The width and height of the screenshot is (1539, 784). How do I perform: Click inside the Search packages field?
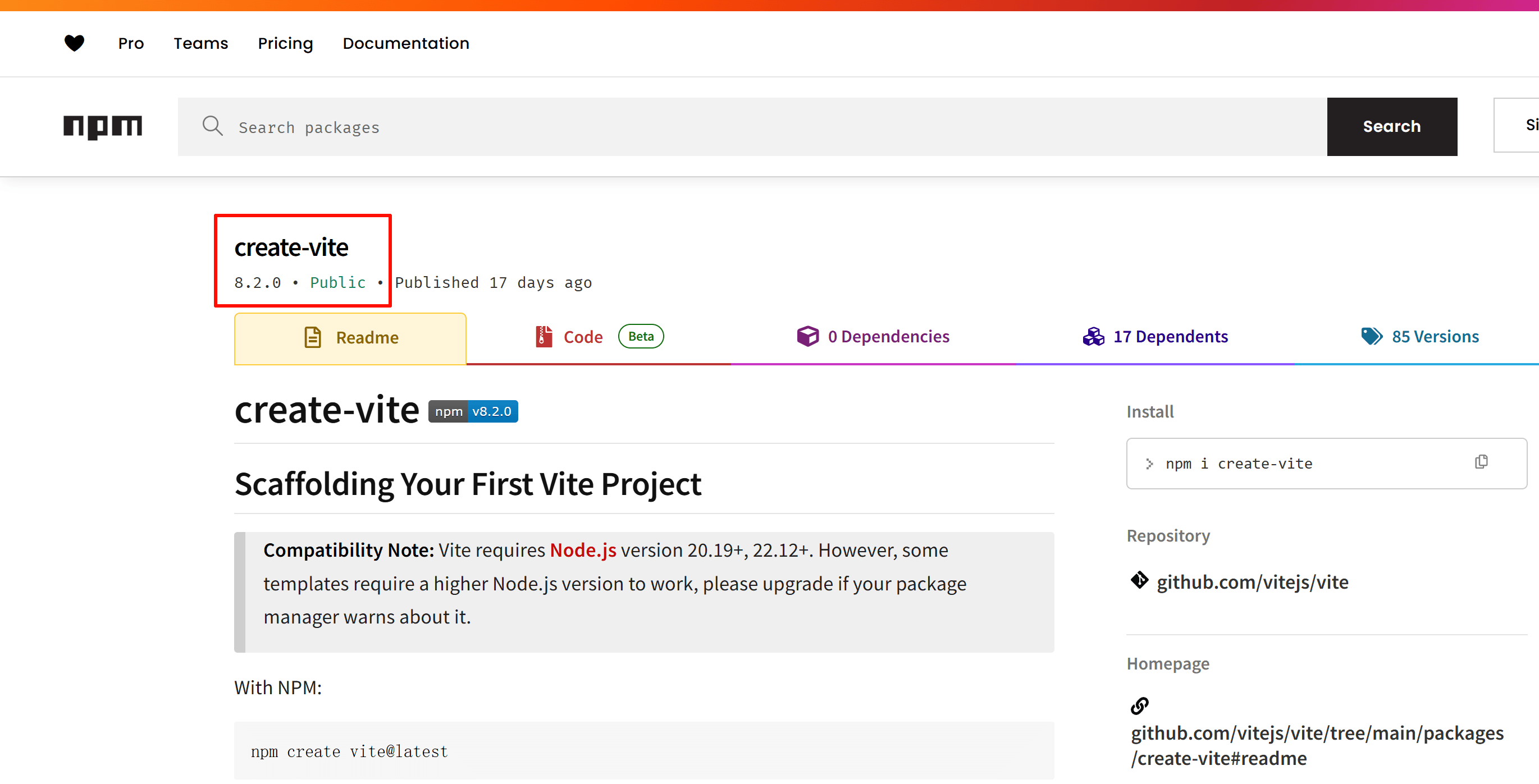tap(478, 127)
